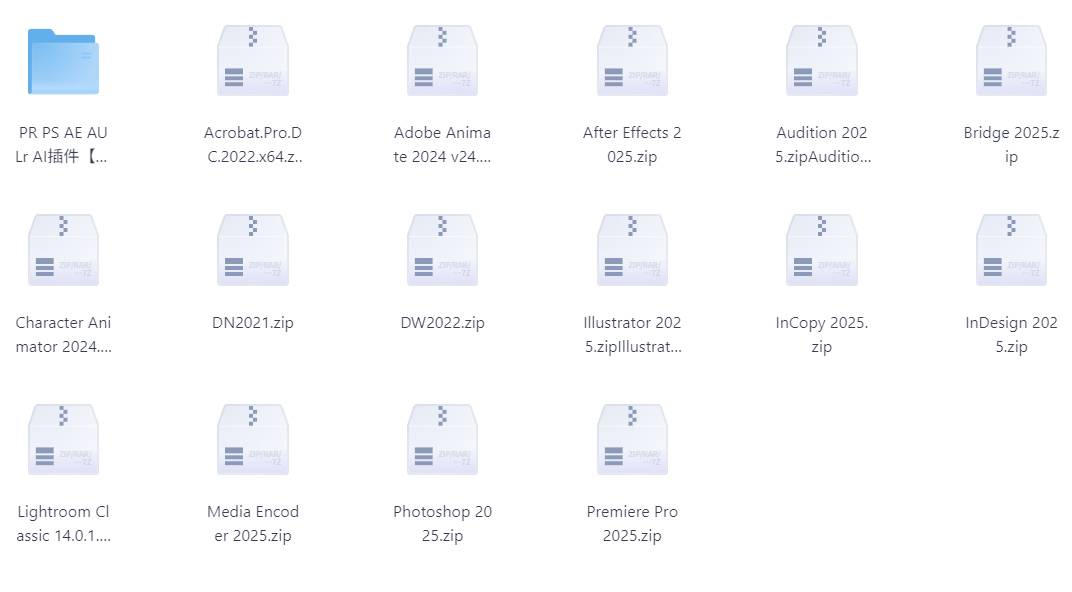Screen dimensions: 1072x592
Task: Select the After Effects 2025.zip file icon
Action: (x=632, y=61)
